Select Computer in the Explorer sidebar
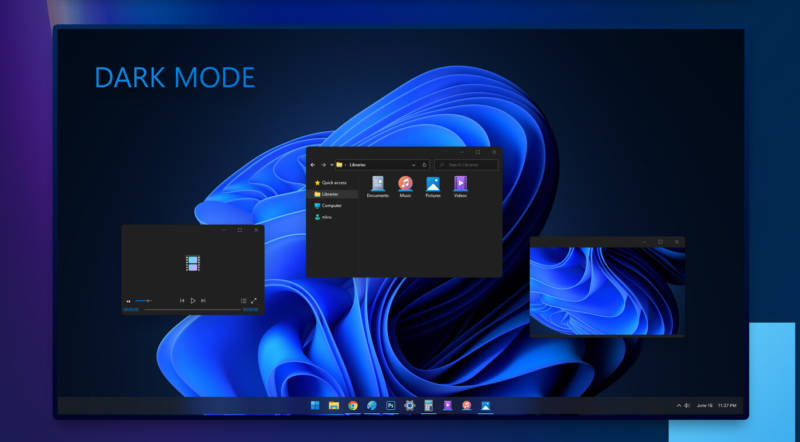The width and height of the screenshot is (800, 442). (328, 206)
